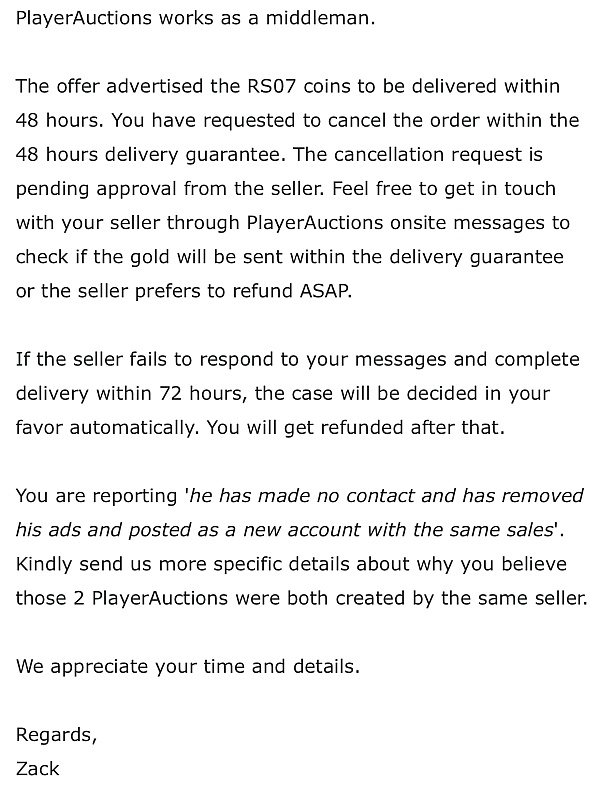Viewport: 600px width, 799px height.
Task: Click the sentence 'We appreciate your time and details.'
Action: click(x=188, y=667)
